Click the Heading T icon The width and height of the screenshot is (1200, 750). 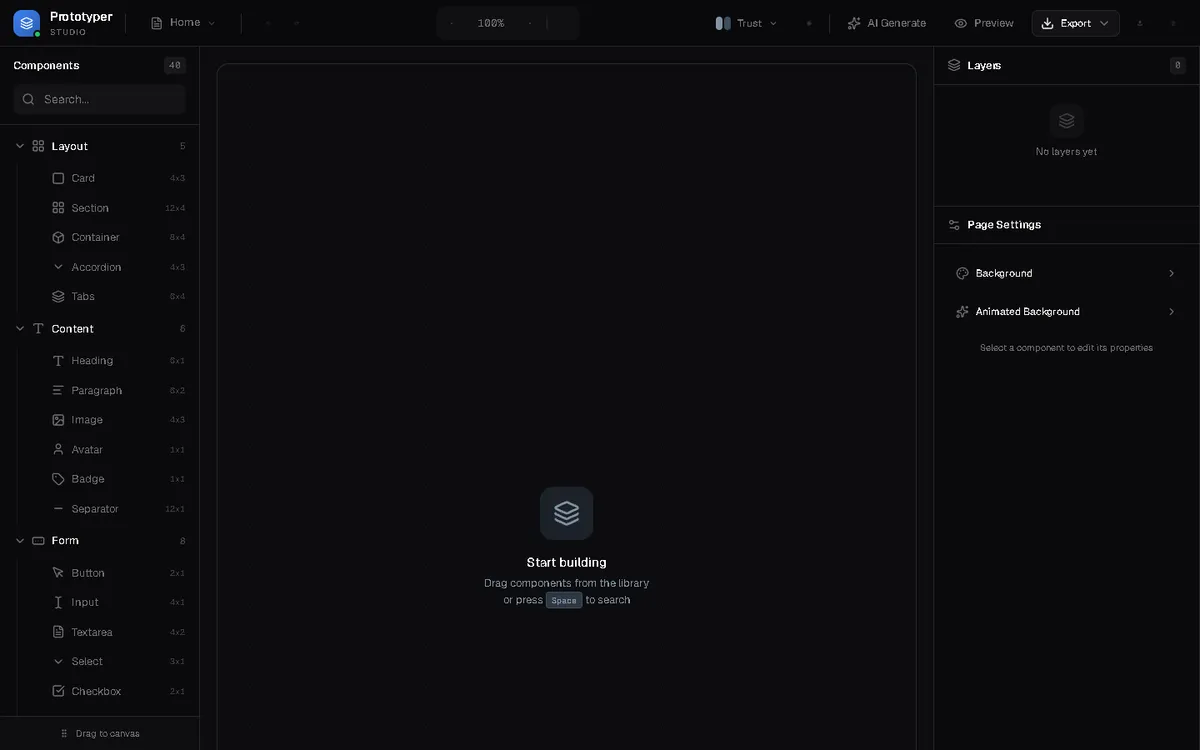point(58,361)
